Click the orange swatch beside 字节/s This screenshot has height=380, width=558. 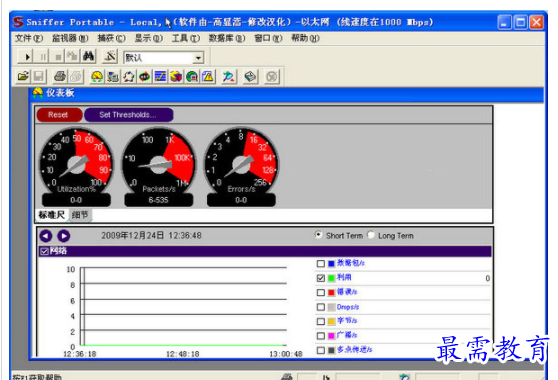[x=331, y=321]
